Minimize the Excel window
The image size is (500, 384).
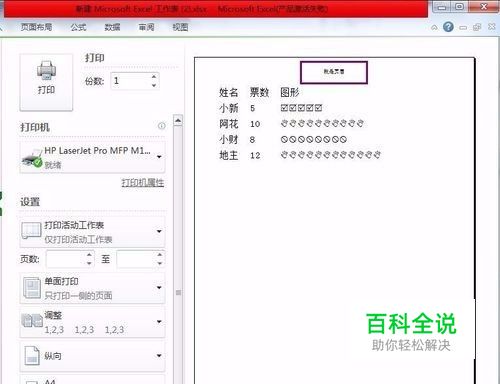442,7
